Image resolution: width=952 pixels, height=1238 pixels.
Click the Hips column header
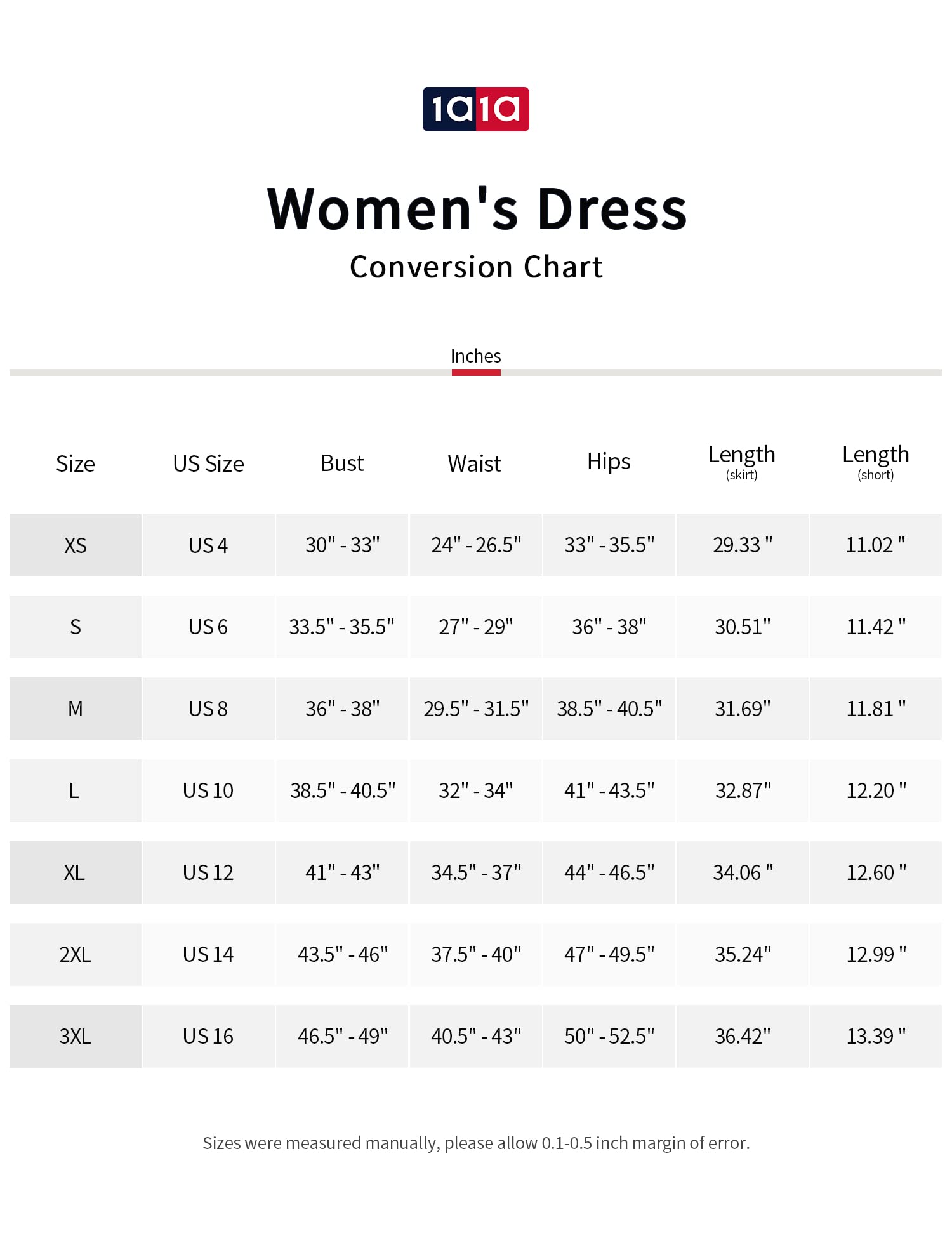pyautogui.click(x=609, y=462)
